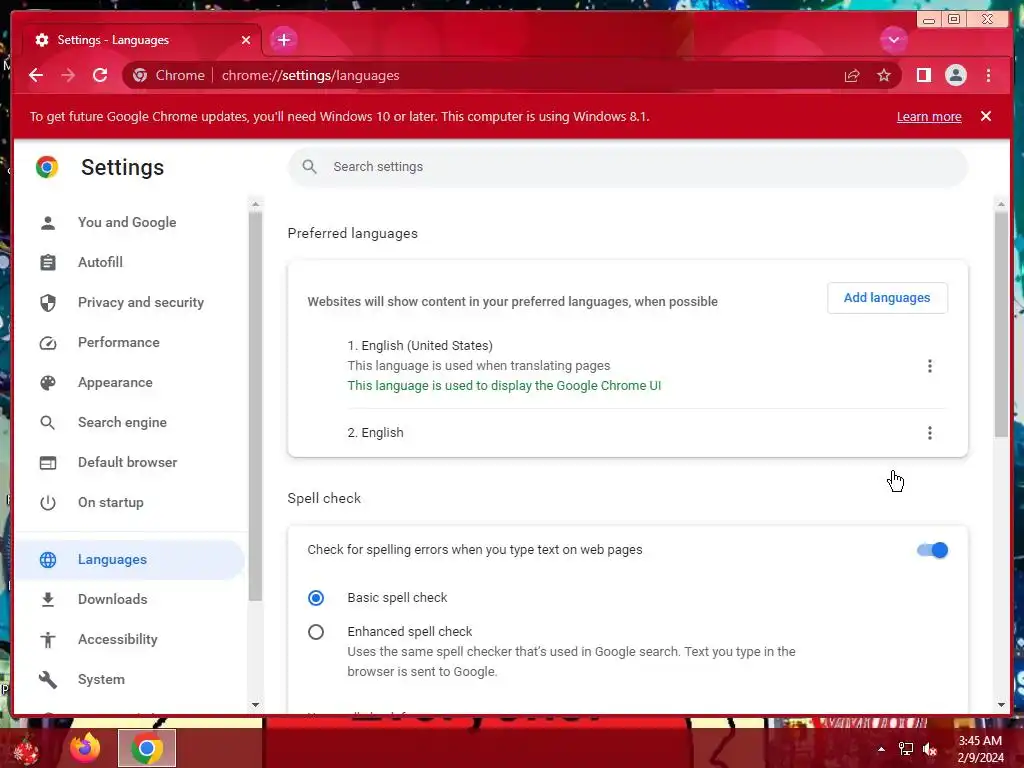Launch Firefox from the taskbar

(x=86, y=748)
